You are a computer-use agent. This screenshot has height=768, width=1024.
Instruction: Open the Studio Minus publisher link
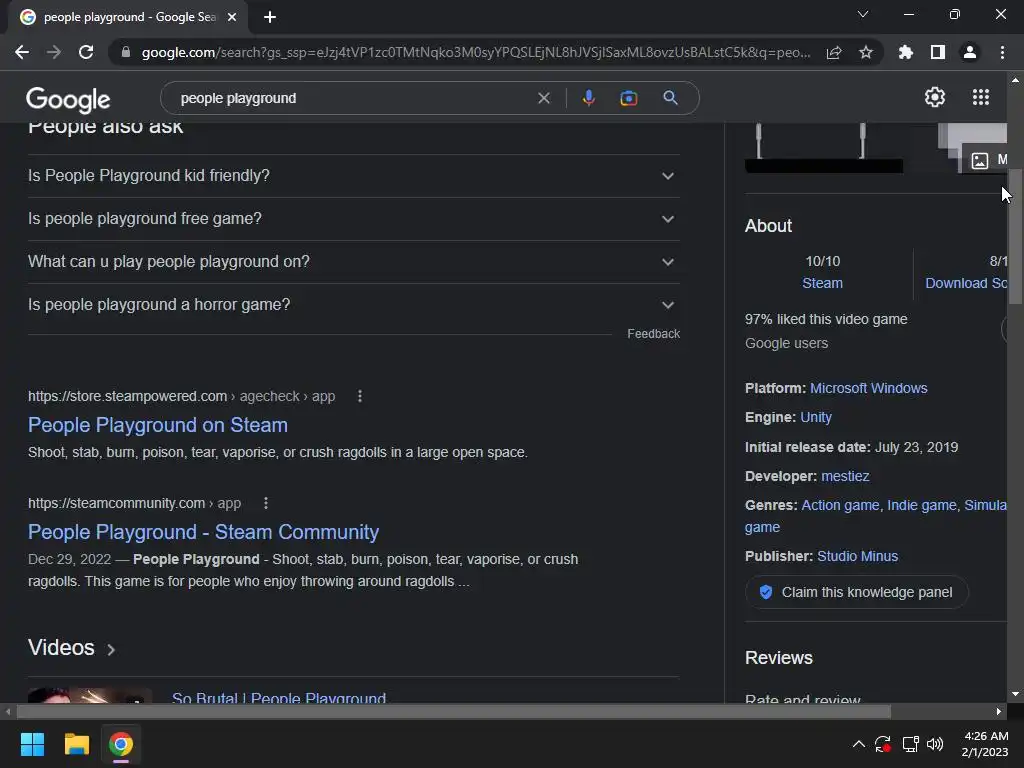pos(857,556)
